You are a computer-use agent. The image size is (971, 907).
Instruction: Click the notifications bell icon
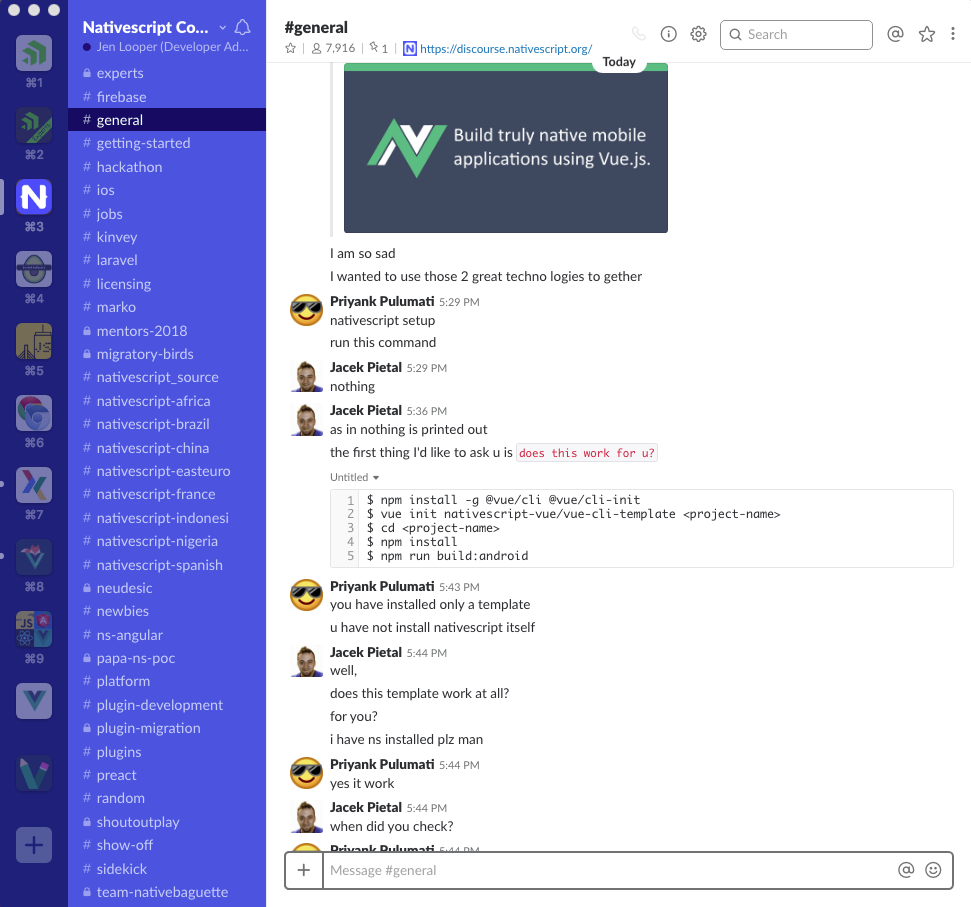coord(243,27)
